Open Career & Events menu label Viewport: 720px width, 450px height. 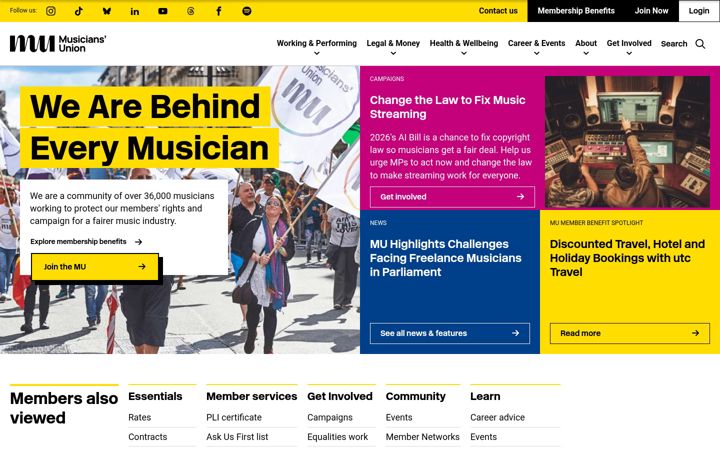[x=536, y=43]
